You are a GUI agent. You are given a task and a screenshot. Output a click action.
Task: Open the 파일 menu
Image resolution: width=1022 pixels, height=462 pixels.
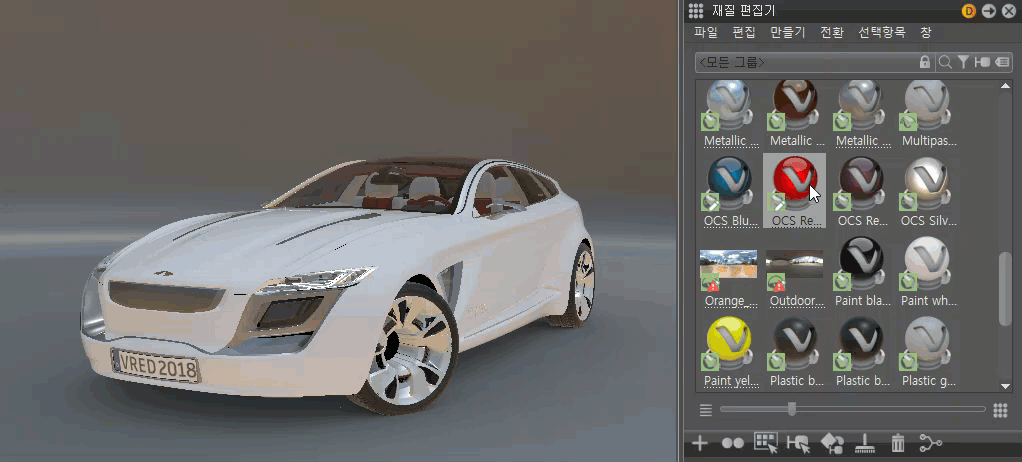(706, 32)
